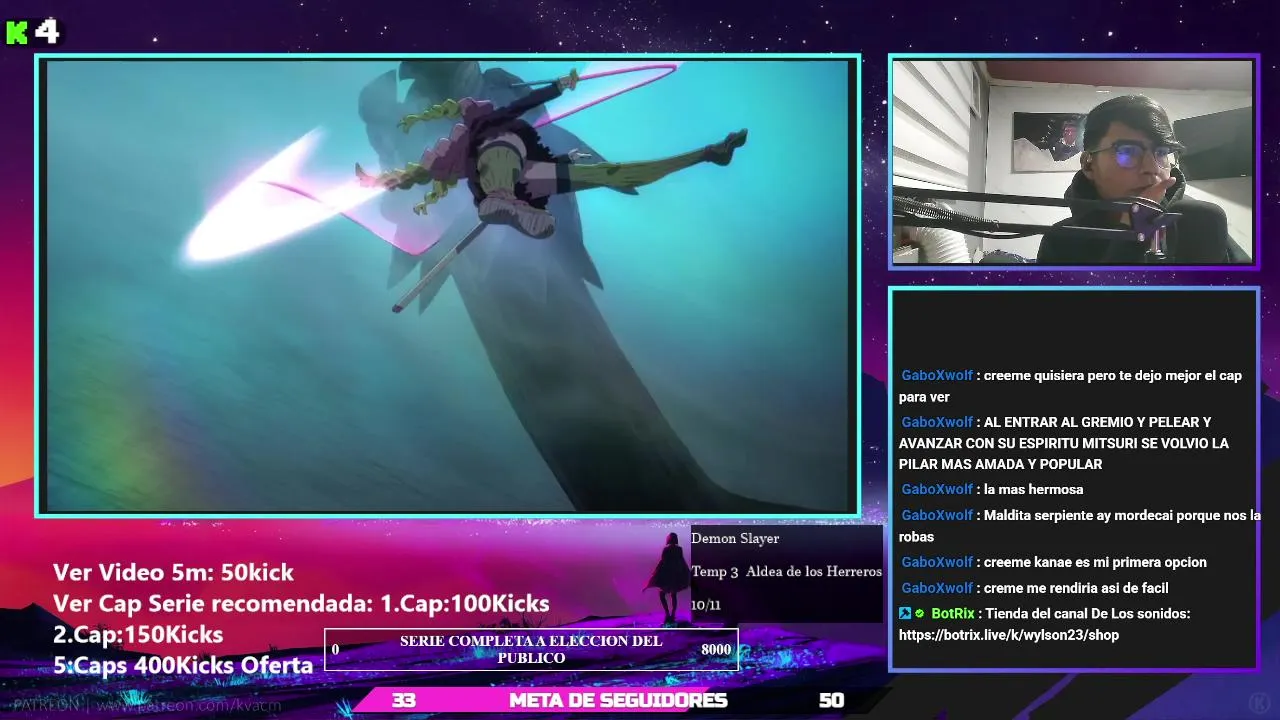Click GaboXwolf on the 'Maldita serpiente' message
The width and height of the screenshot is (1280, 720).
pos(937,515)
